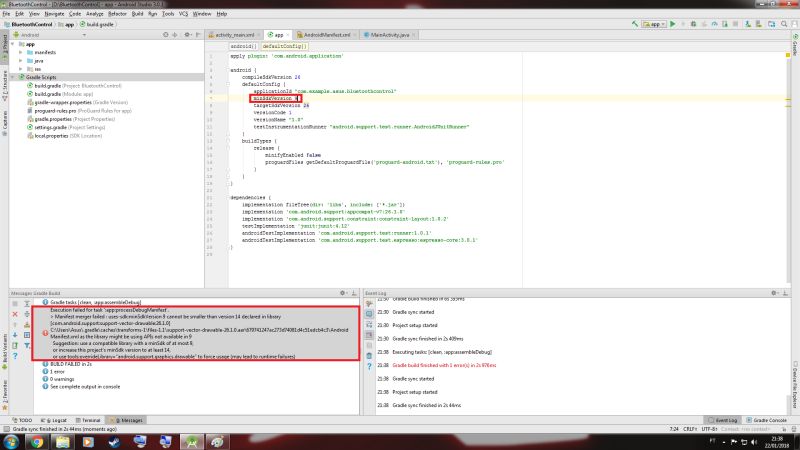Select local.properties file
Screen dimensions: 800x450
tap(64, 136)
